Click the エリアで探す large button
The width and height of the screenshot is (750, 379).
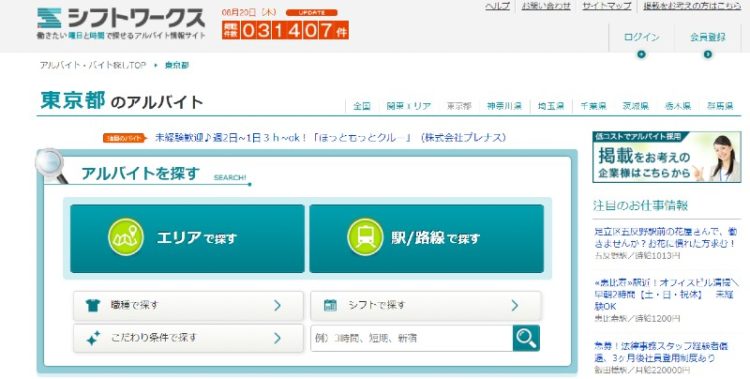(187, 238)
